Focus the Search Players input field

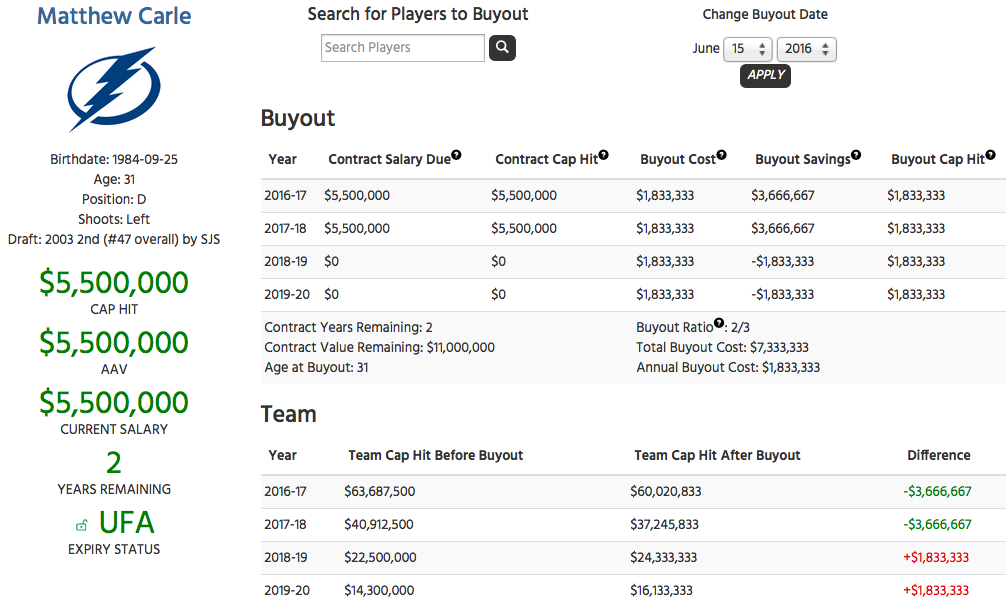click(403, 47)
